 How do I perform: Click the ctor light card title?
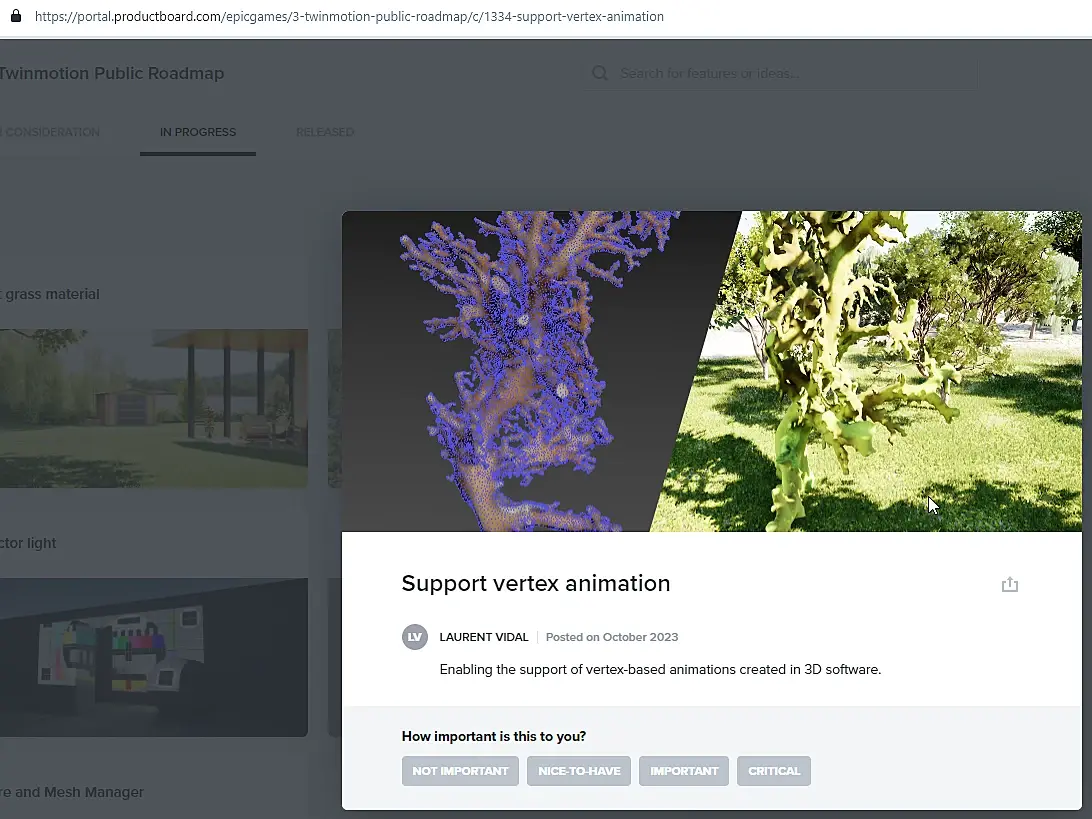(28, 543)
